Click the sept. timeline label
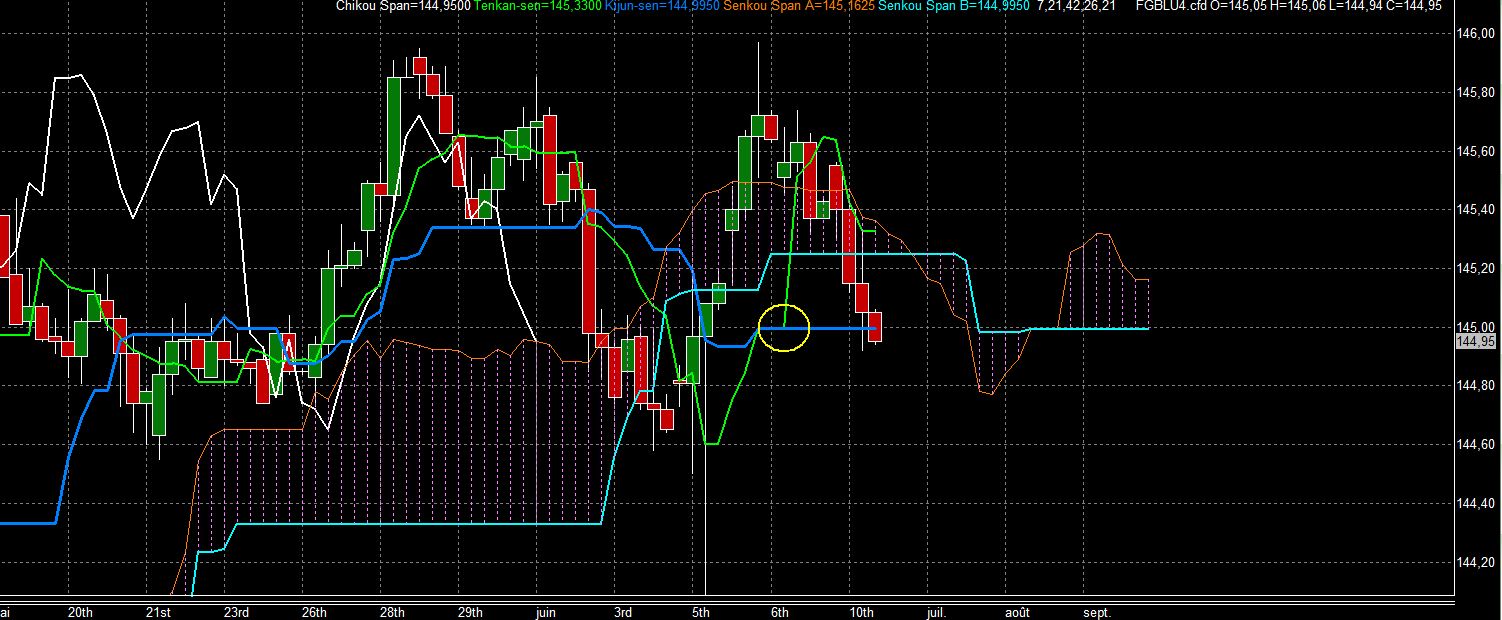The height and width of the screenshot is (620, 1502). tap(1096, 612)
